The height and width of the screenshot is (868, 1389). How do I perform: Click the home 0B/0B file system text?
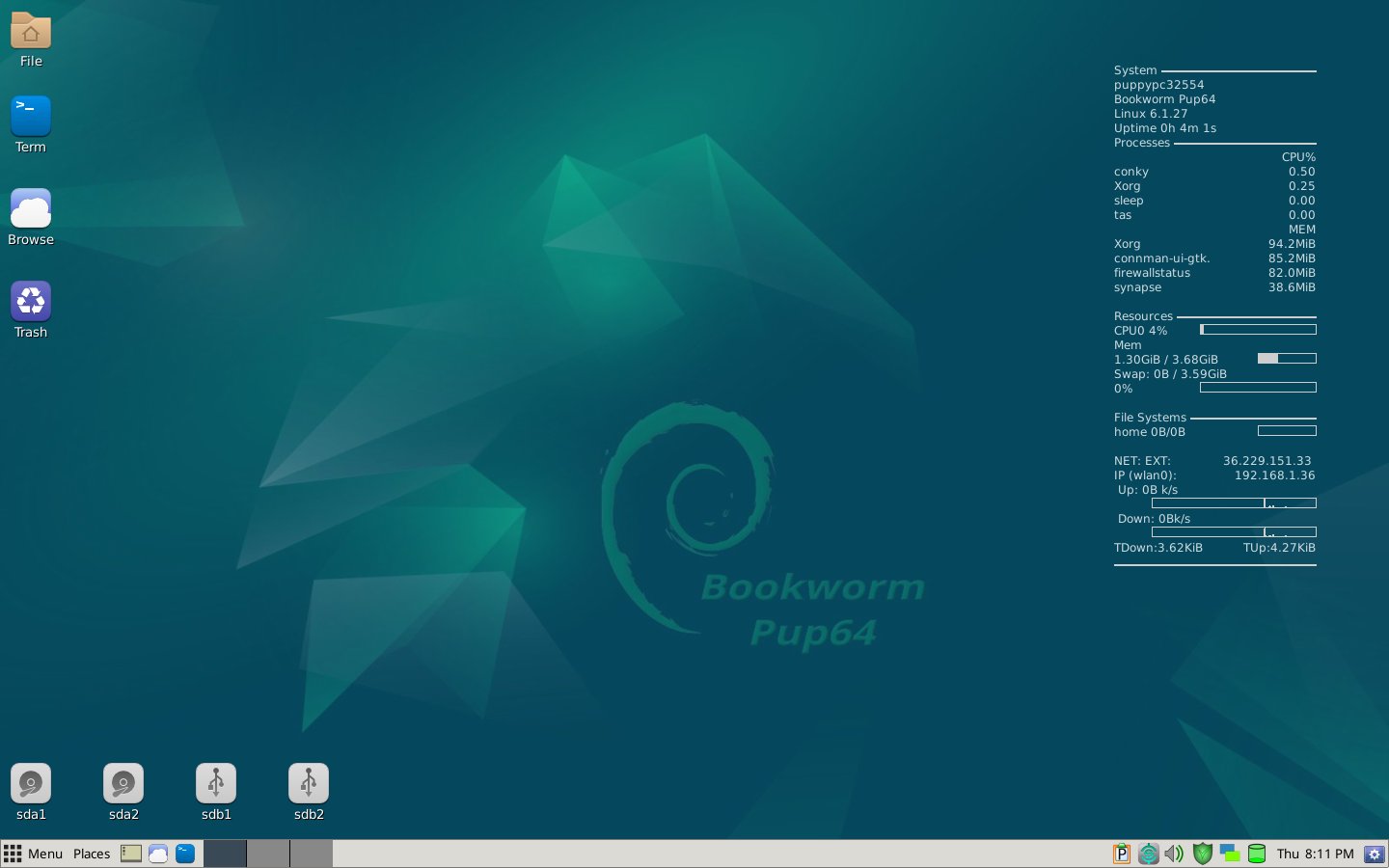(x=1150, y=432)
